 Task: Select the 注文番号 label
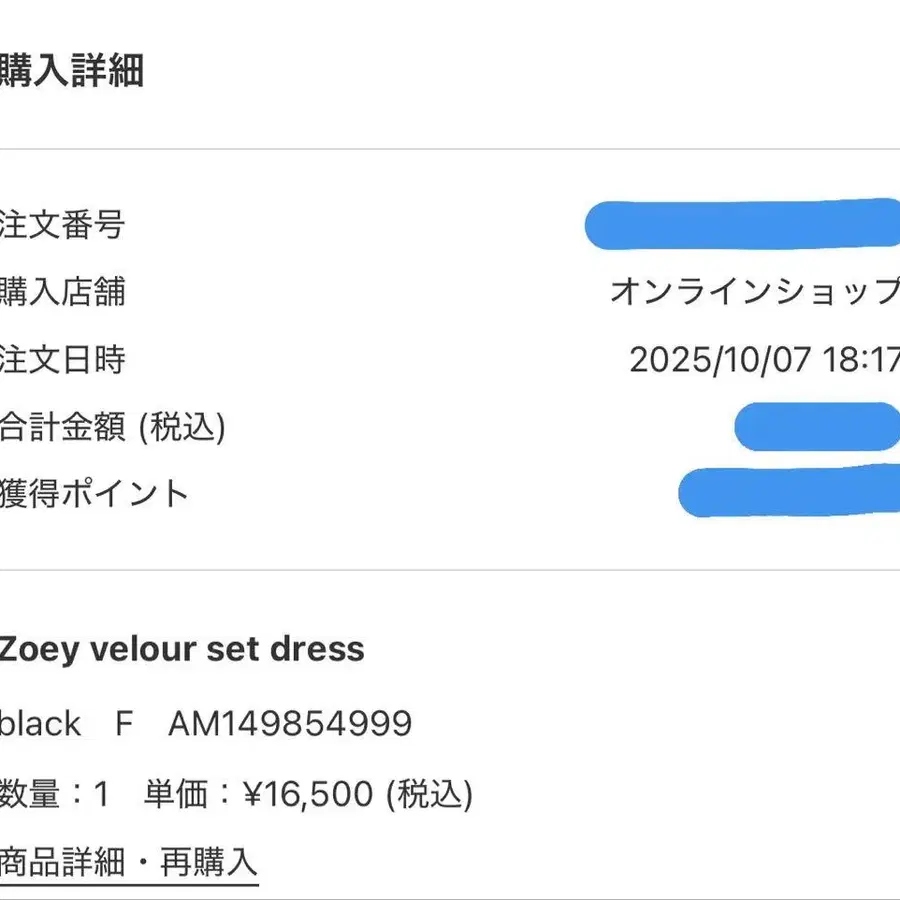tap(63, 224)
